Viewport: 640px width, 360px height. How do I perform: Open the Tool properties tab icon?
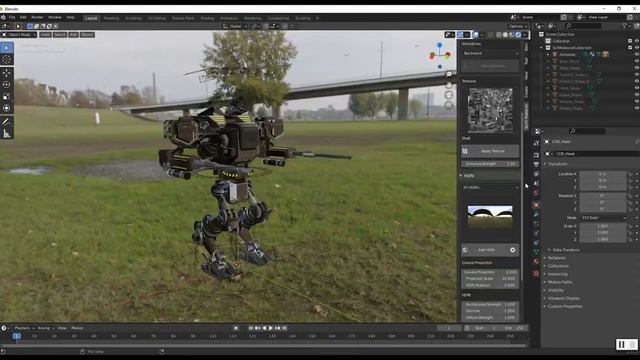536,143
